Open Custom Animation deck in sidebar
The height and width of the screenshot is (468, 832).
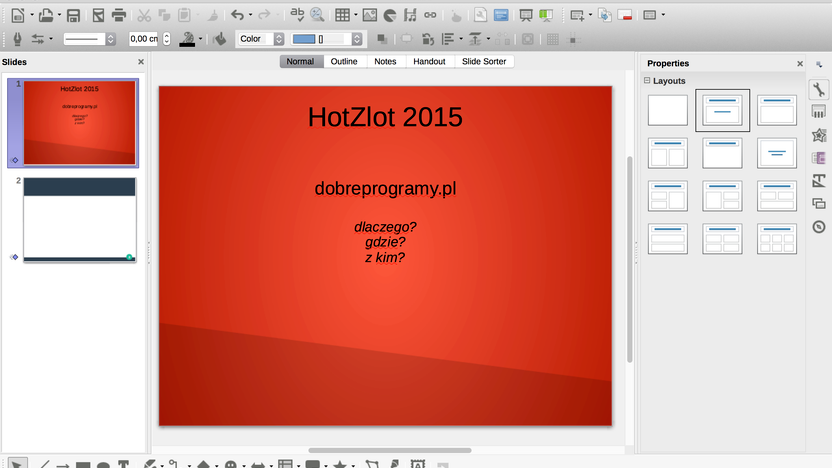[819, 135]
